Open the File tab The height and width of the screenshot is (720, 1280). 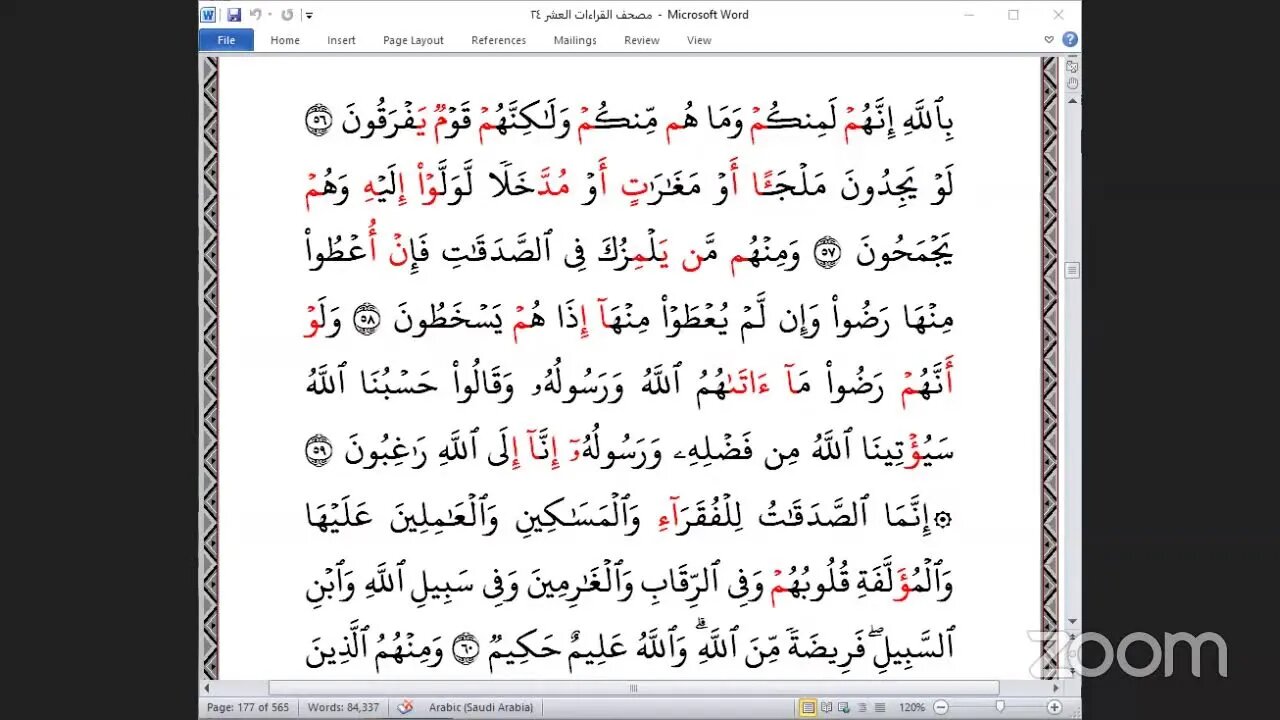click(x=226, y=40)
